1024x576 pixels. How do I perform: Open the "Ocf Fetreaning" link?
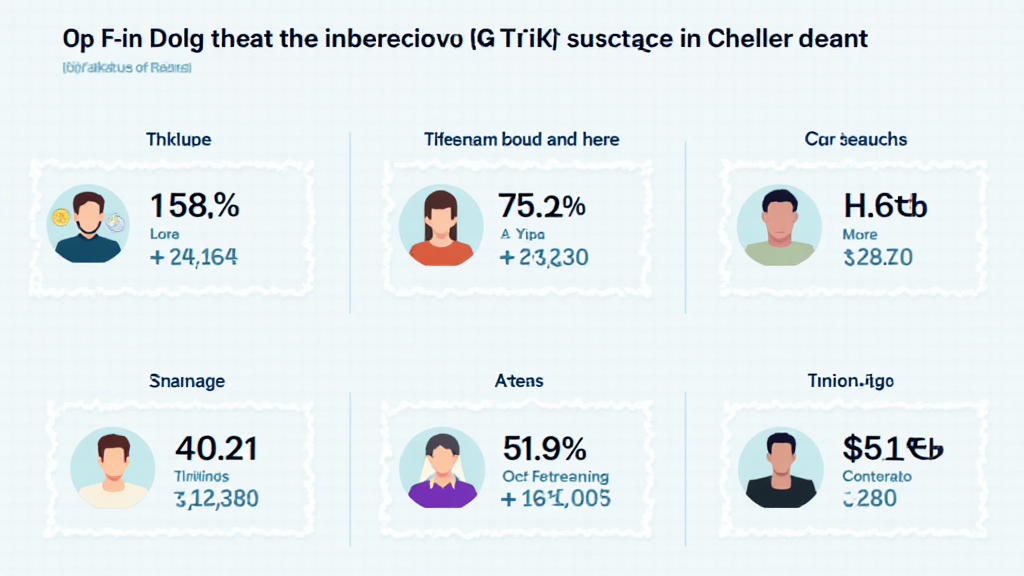coord(556,477)
